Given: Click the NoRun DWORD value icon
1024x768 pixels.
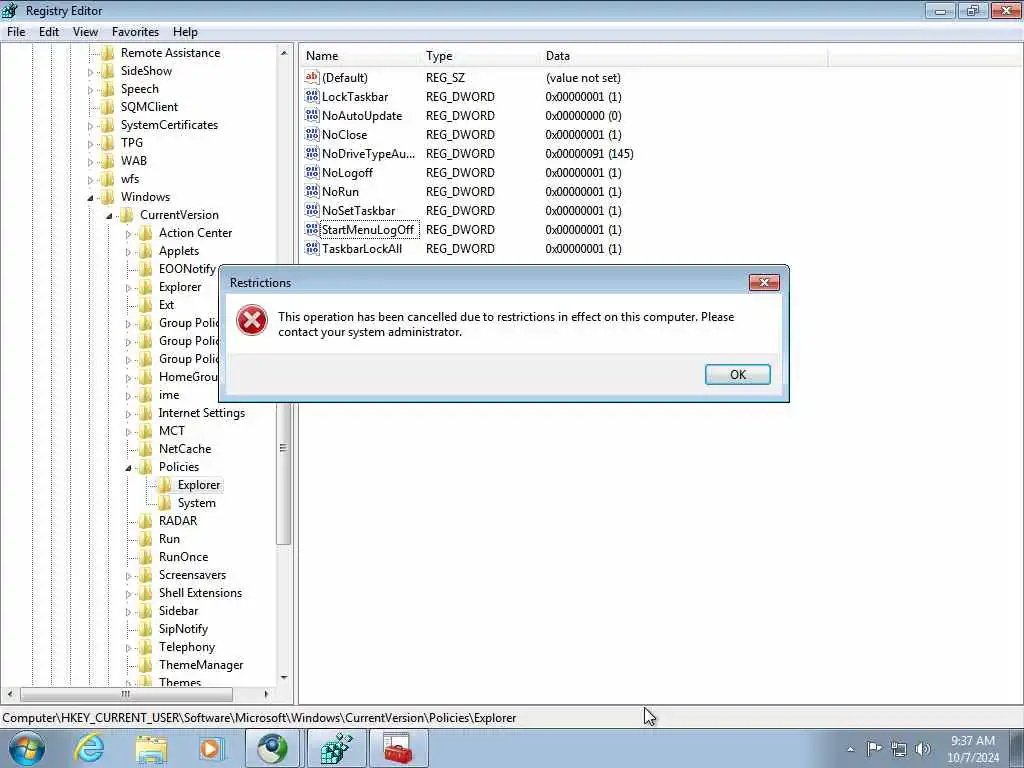Looking at the screenshot, I should tap(312, 191).
